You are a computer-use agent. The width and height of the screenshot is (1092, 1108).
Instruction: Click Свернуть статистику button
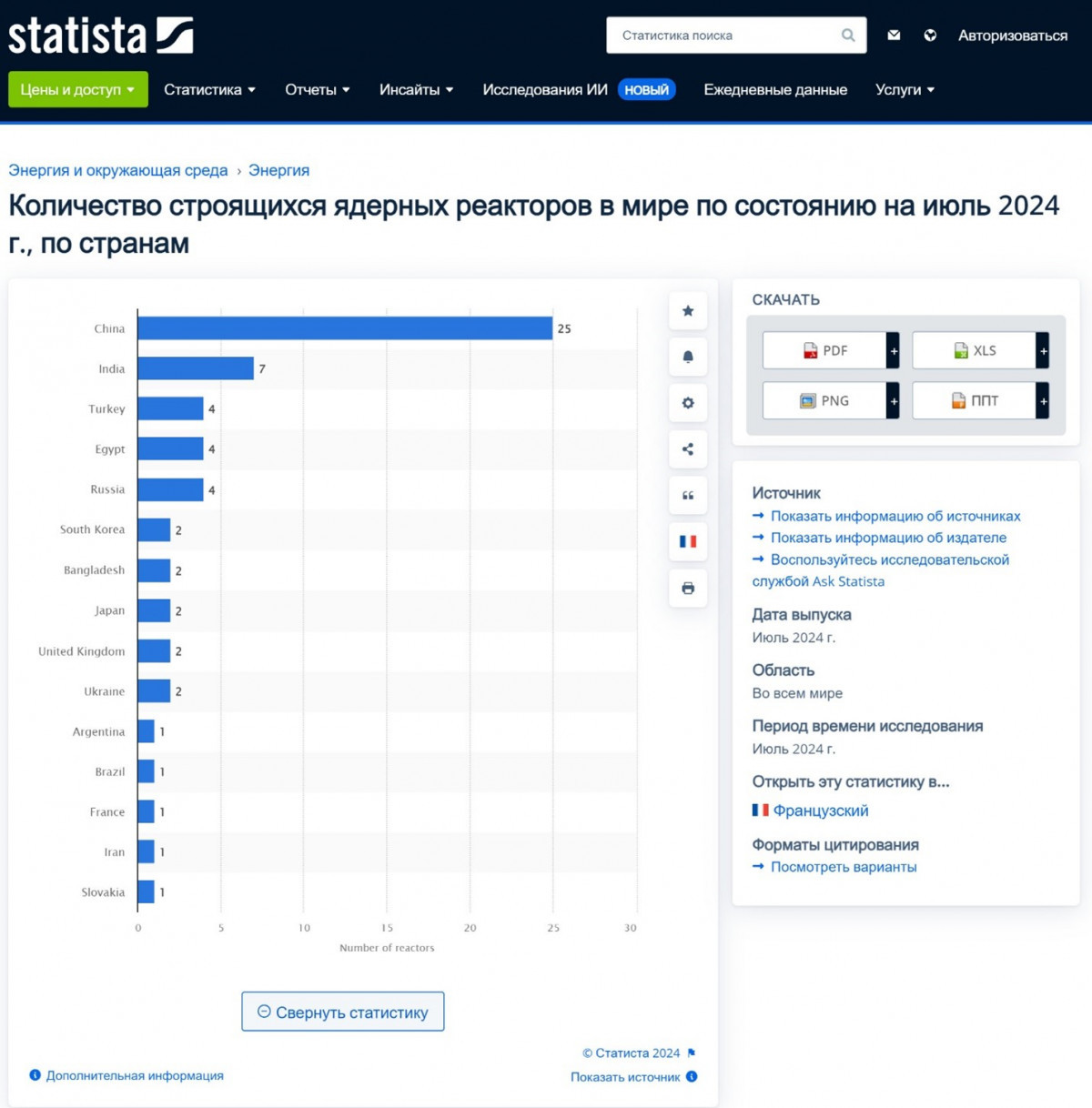pyautogui.click(x=343, y=1012)
